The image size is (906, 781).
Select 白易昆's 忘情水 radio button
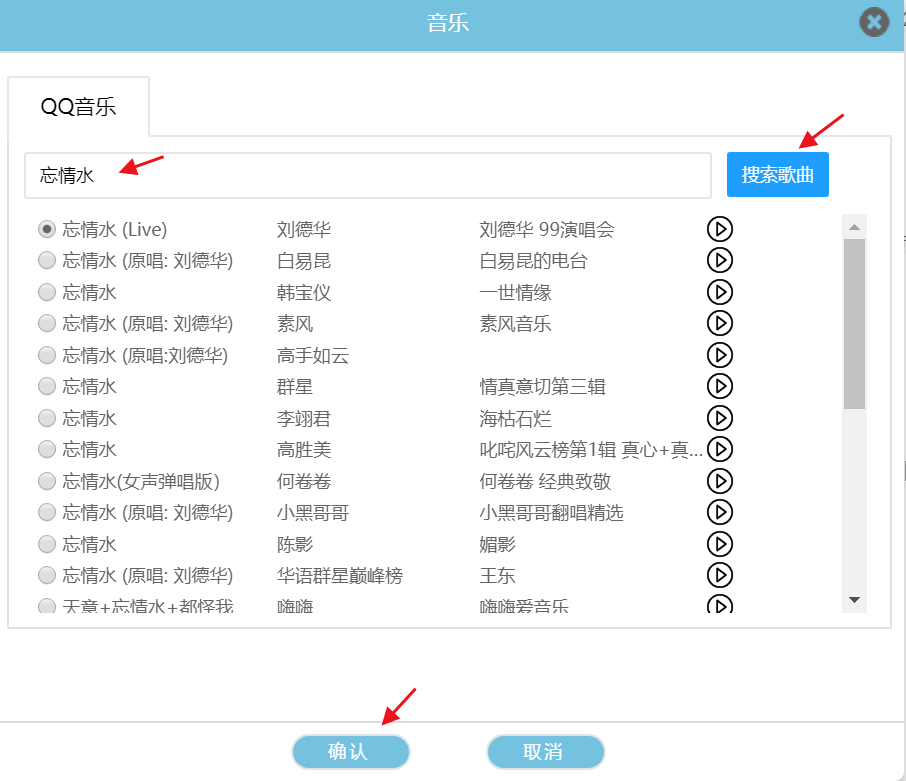(x=47, y=261)
